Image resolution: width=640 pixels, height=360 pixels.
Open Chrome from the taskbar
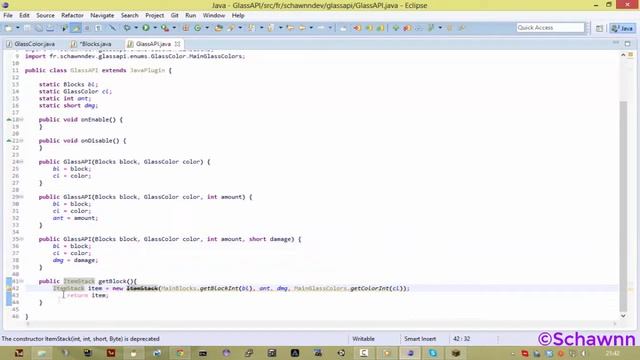coord(180,353)
